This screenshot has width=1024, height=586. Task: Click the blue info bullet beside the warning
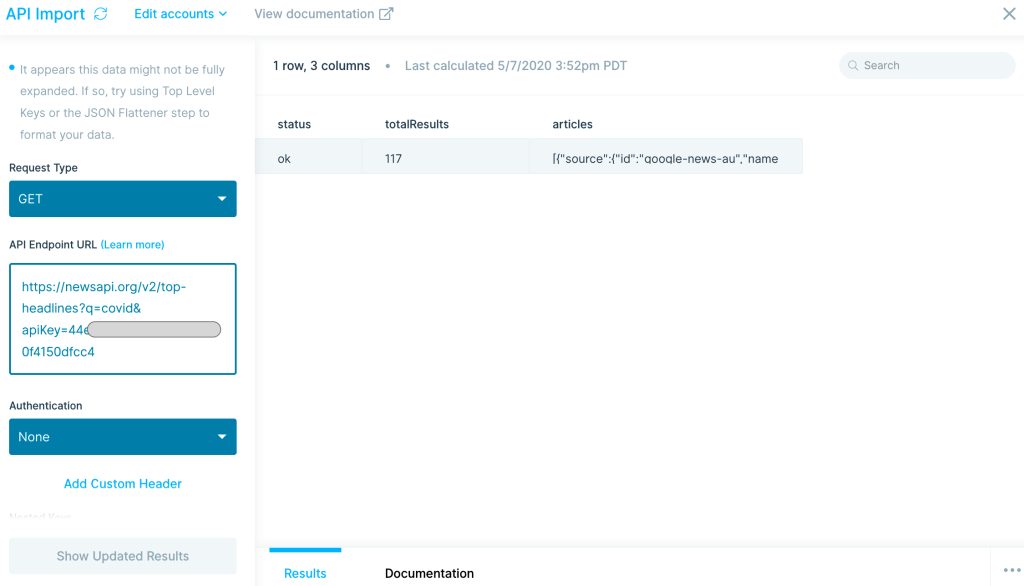11,68
